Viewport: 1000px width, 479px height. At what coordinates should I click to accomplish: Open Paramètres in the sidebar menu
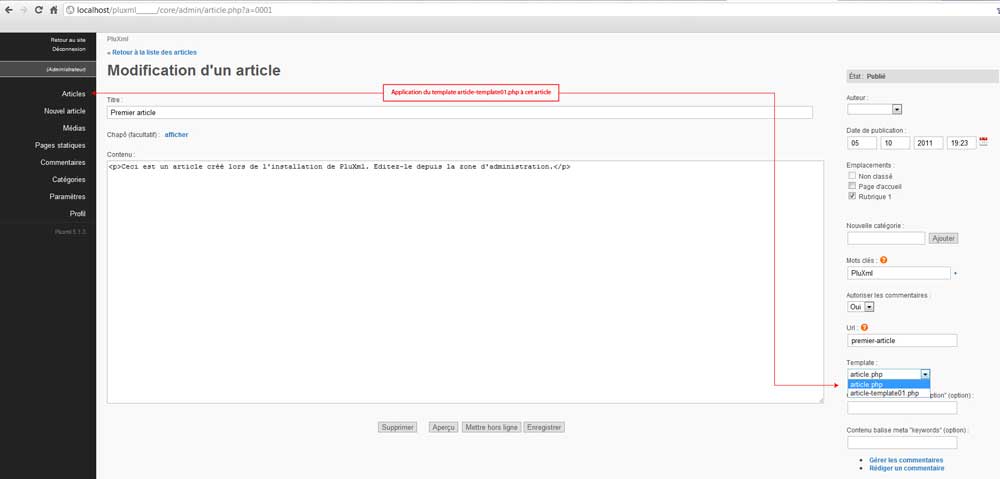[67, 197]
